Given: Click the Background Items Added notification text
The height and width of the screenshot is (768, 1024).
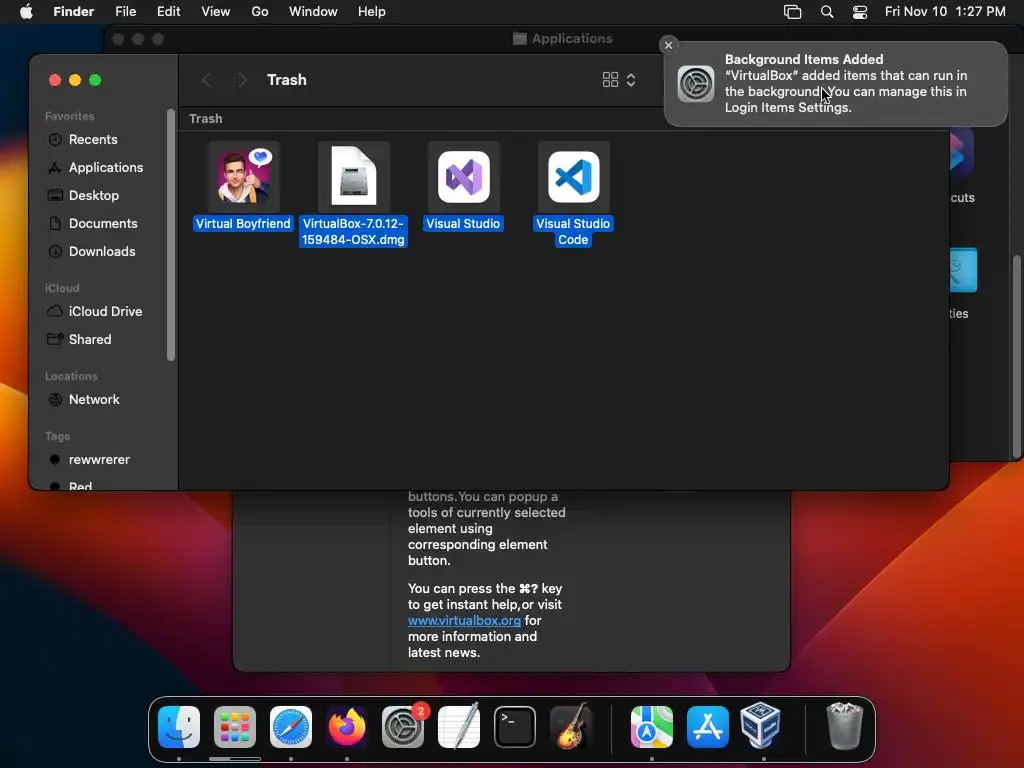Looking at the screenshot, I should coord(846,84).
